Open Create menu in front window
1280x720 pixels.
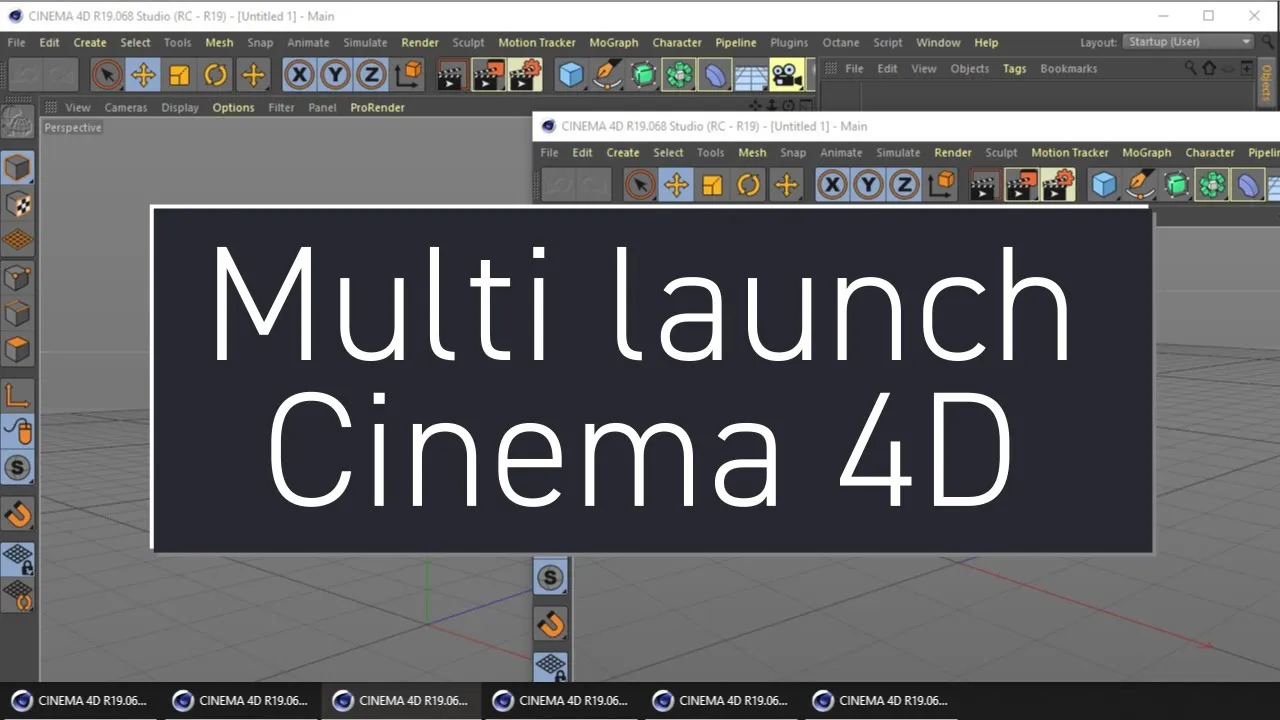[x=623, y=152]
